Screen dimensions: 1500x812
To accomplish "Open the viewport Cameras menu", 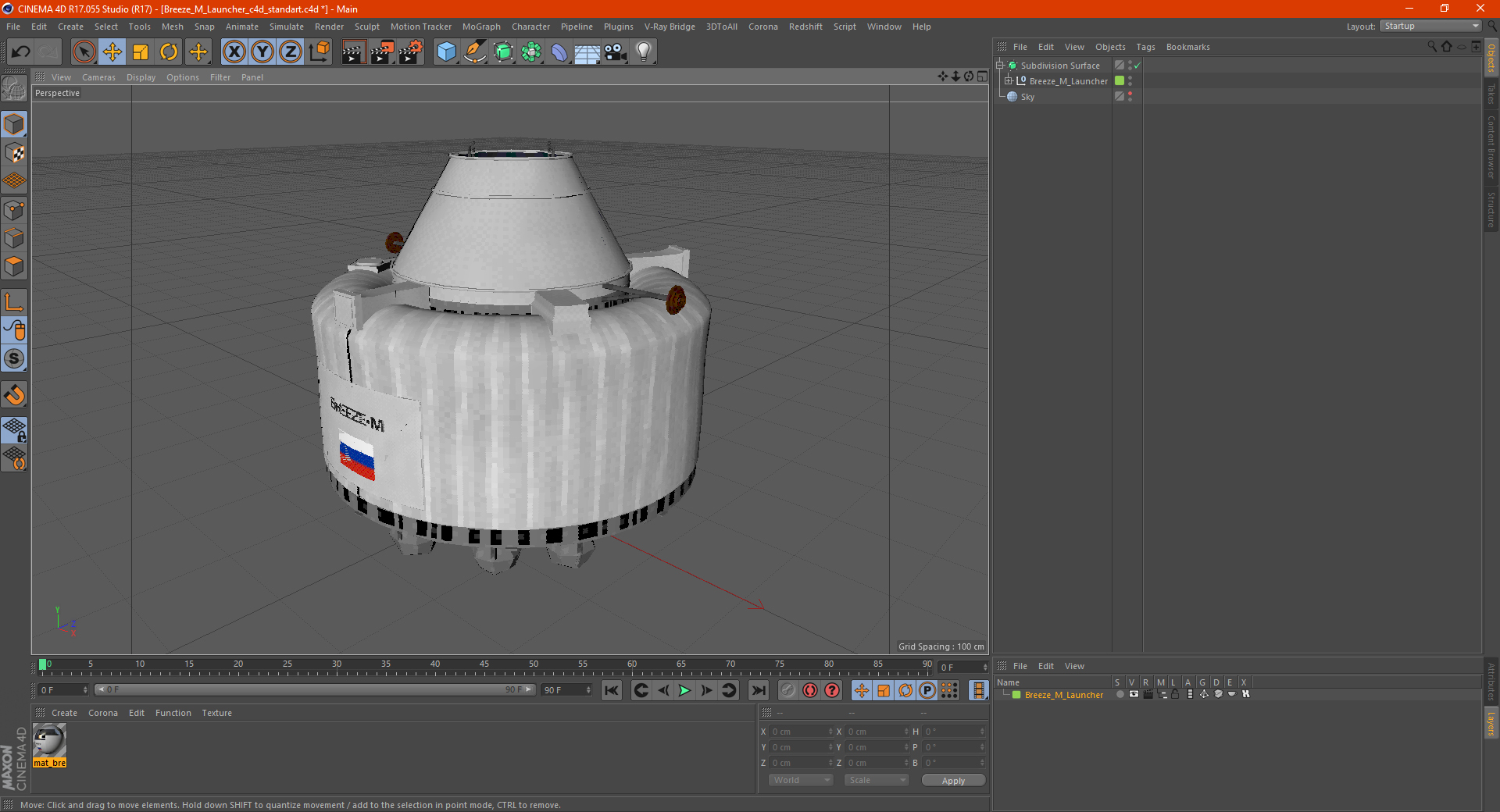I will click(x=98, y=77).
